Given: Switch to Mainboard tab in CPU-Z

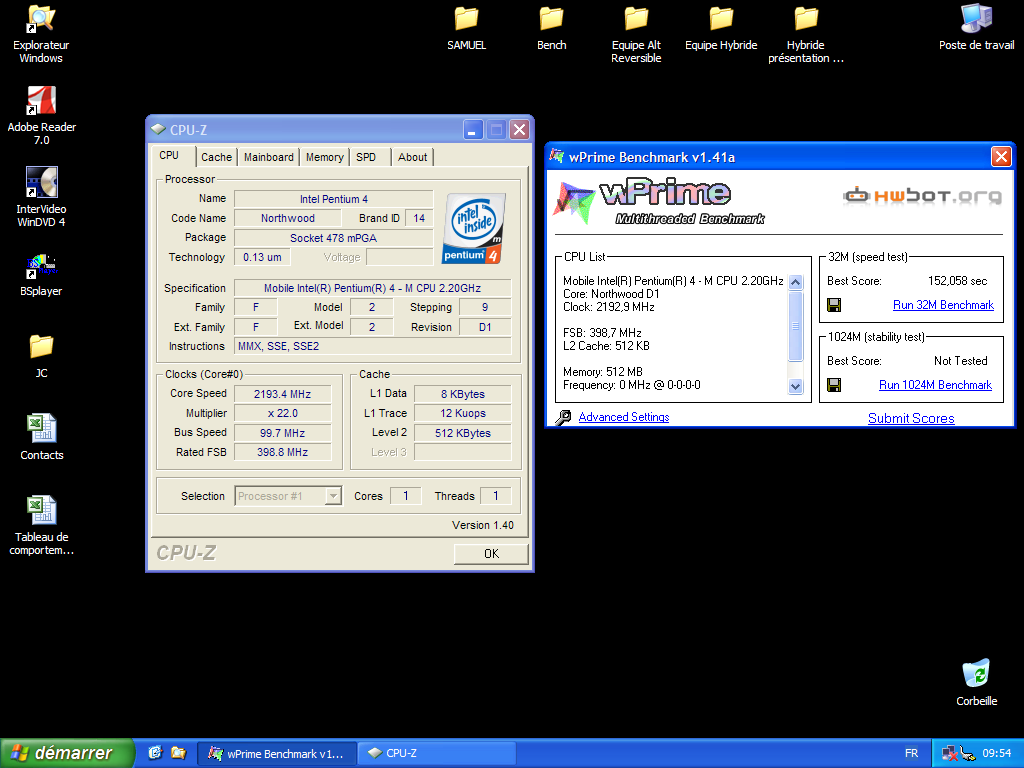Looking at the screenshot, I should pyautogui.click(x=268, y=157).
